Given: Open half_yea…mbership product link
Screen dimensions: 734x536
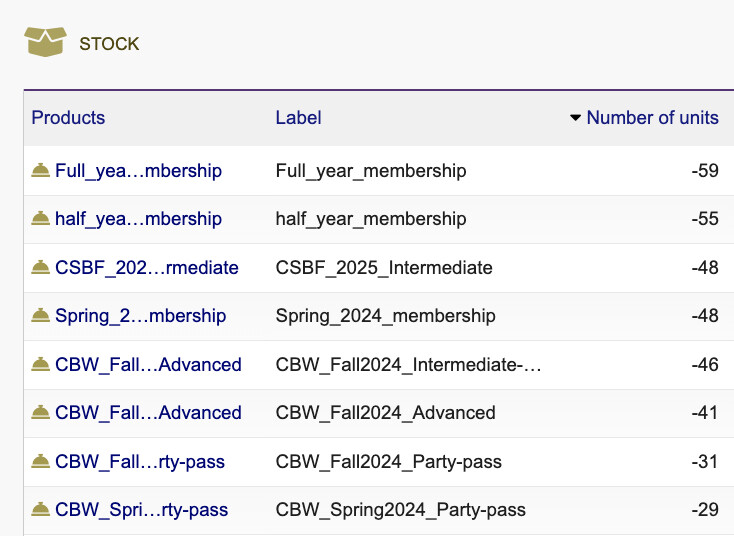Looking at the screenshot, I should click(x=139, y=219).
